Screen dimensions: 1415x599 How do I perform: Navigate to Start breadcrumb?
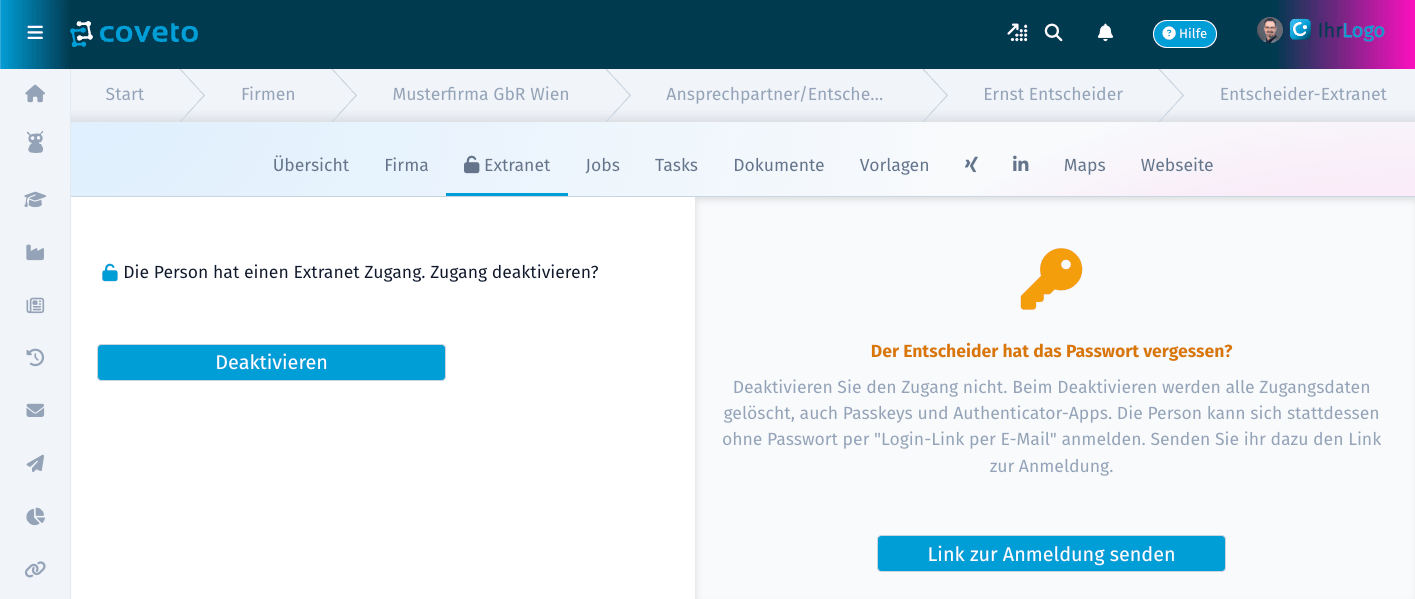(125, 94)
